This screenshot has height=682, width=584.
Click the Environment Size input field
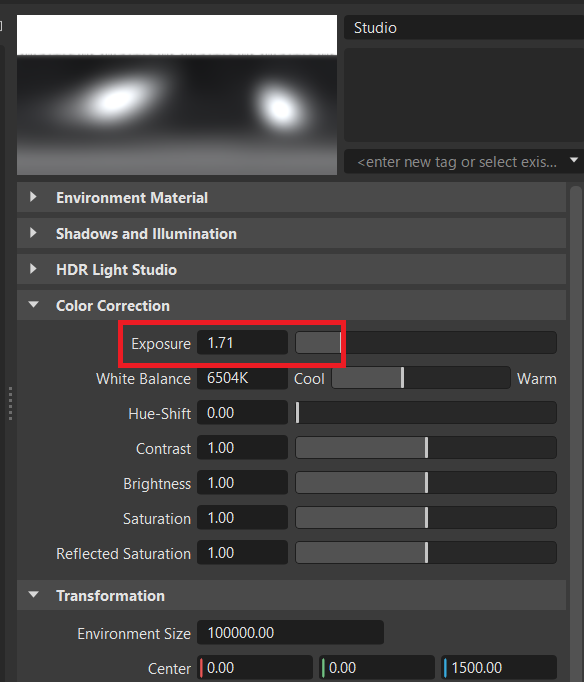tap(290, 632)
